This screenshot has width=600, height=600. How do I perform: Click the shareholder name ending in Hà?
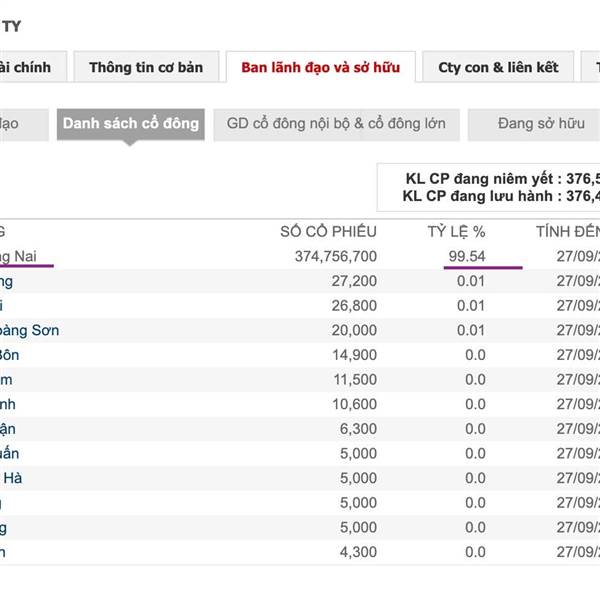click(x=12, y=478)
